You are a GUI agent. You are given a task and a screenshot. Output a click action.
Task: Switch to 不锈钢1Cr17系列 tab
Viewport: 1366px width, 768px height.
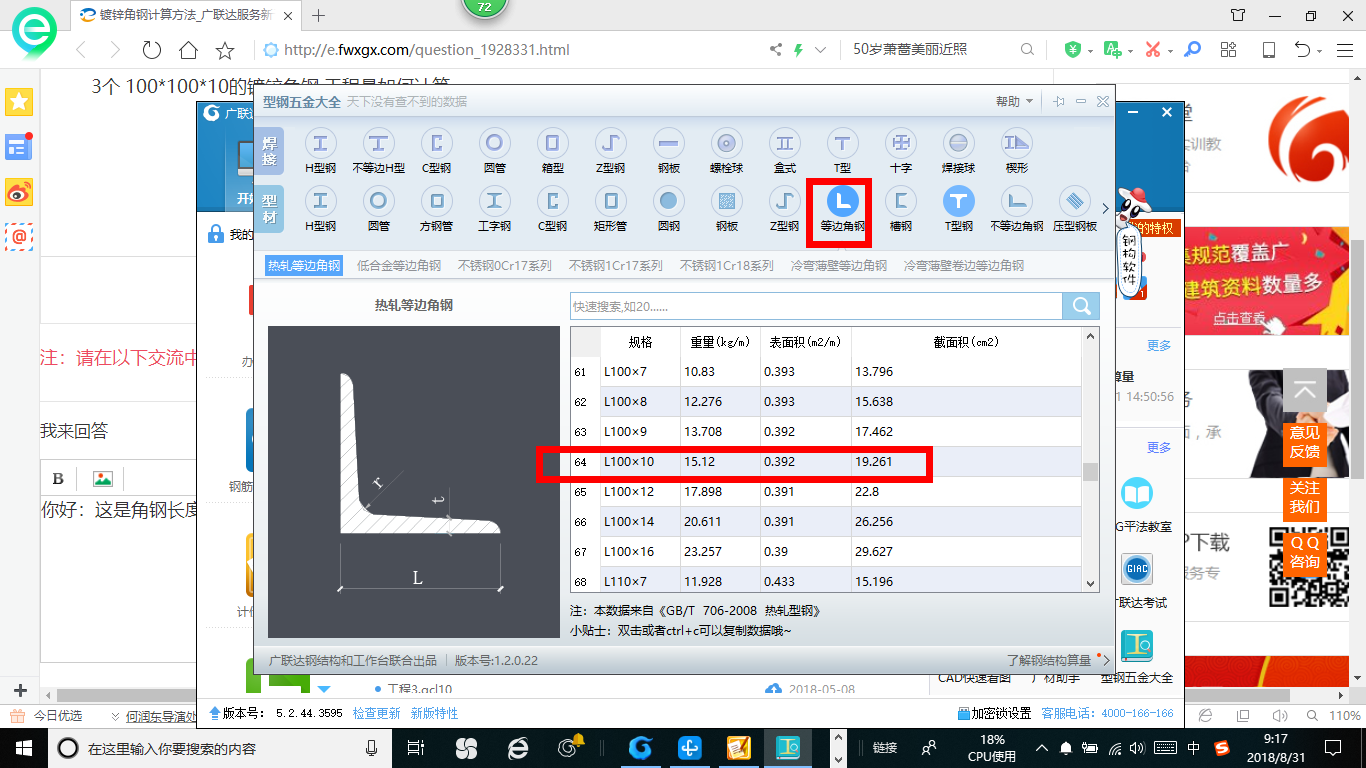coord(616,265)
